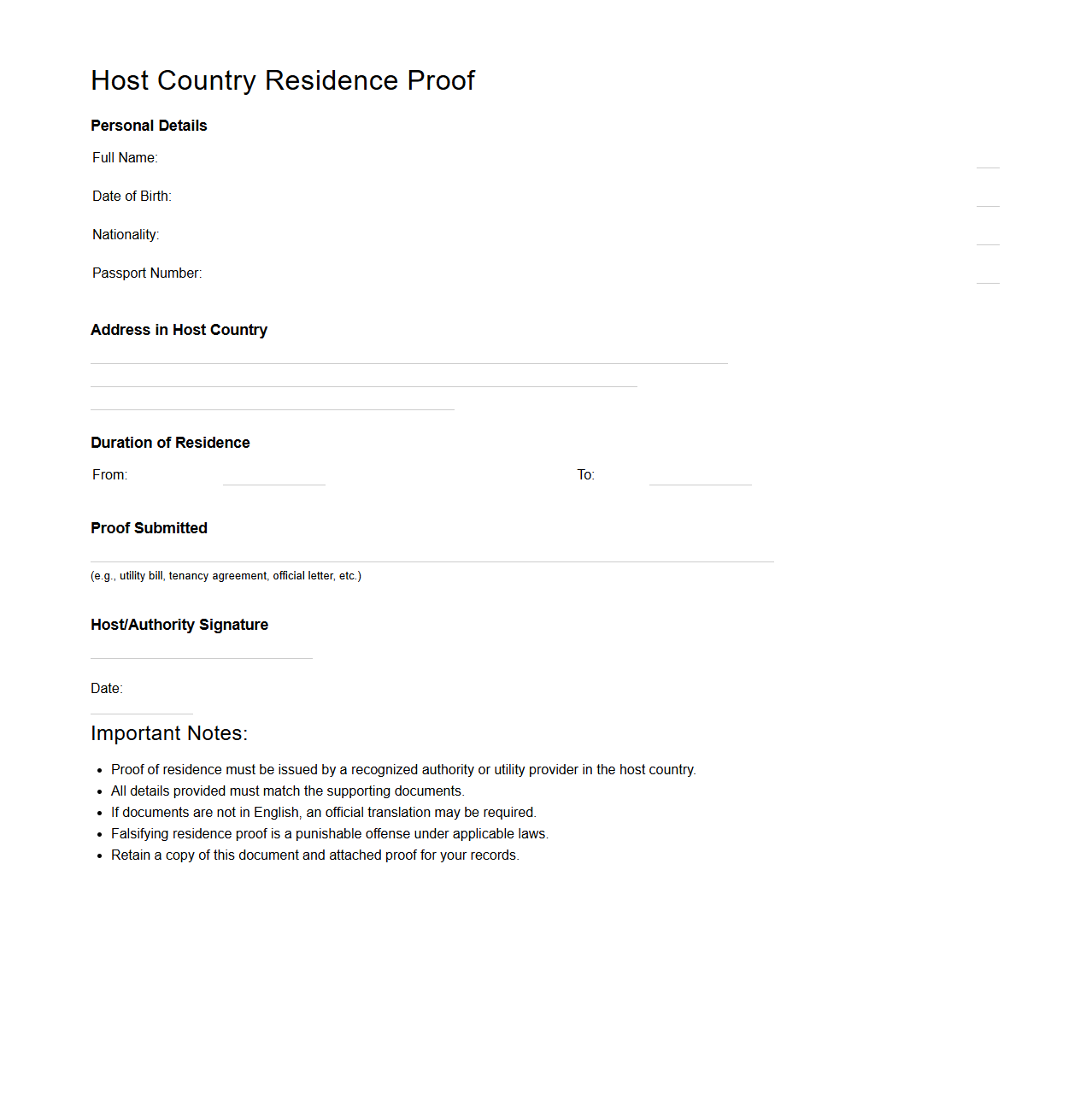This screenshot has width=1092, height=1111.
Task: Click the note about falsifying residence proof
Action: (x=329, y=834)
